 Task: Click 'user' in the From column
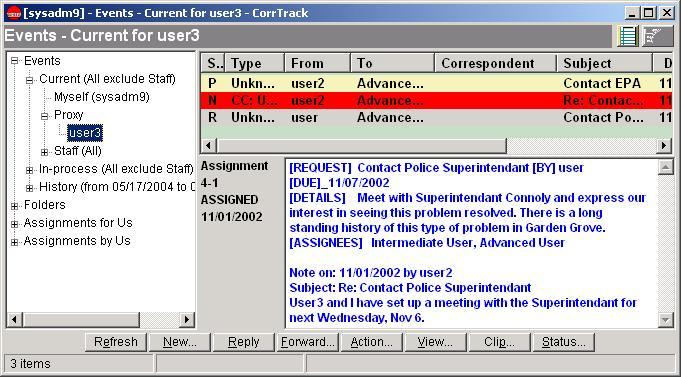point(304,118)
